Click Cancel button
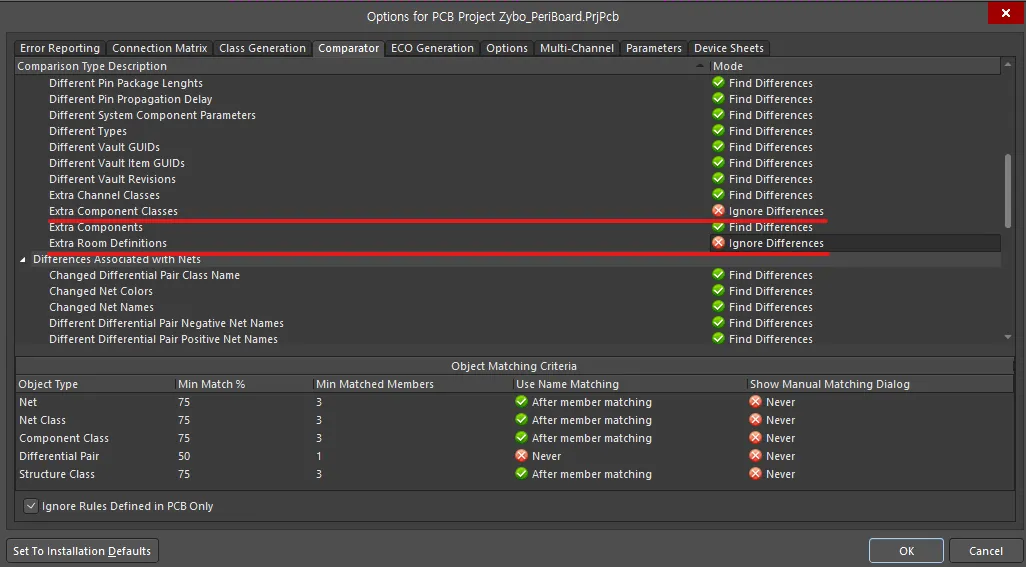Image resolution: width=1026 pixels, height=567 pixels. click(985, 551)
